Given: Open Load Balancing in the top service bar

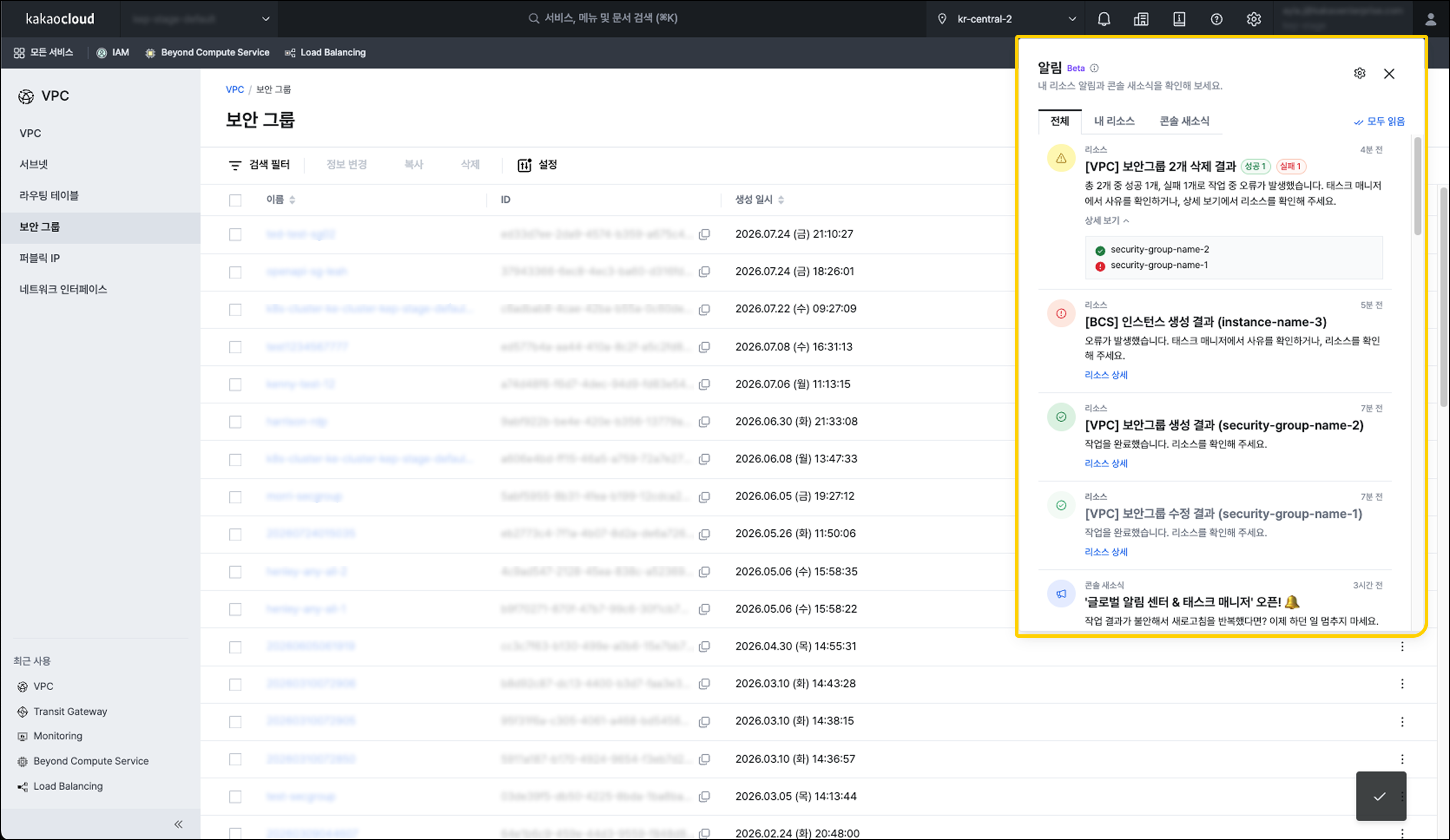Looking at the screenshot, I should coord(326,52).
